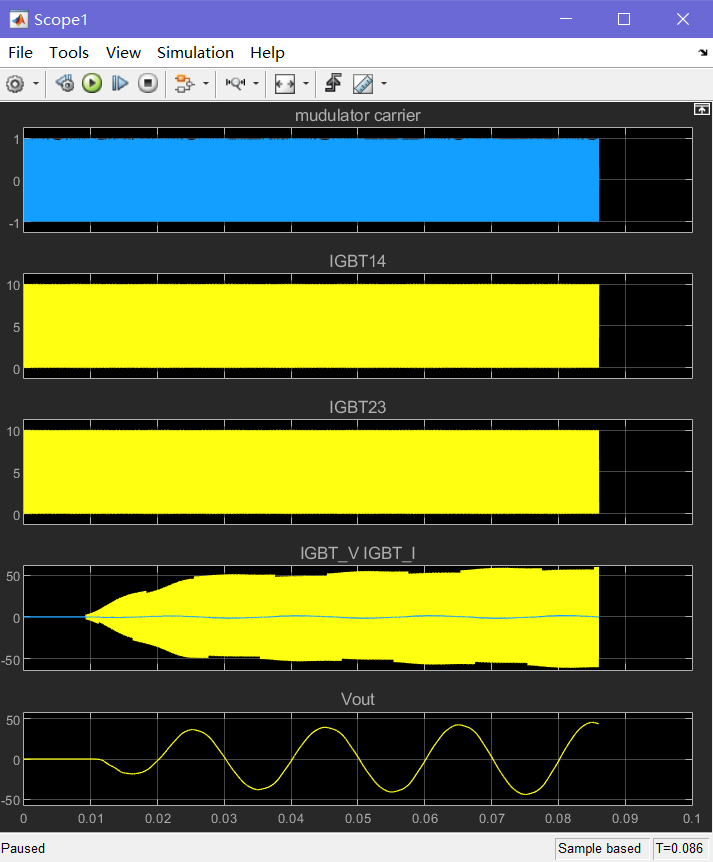The image size is (713, 862).
Task: Open Configuration Properties gear icon
Action: [15, 84]
